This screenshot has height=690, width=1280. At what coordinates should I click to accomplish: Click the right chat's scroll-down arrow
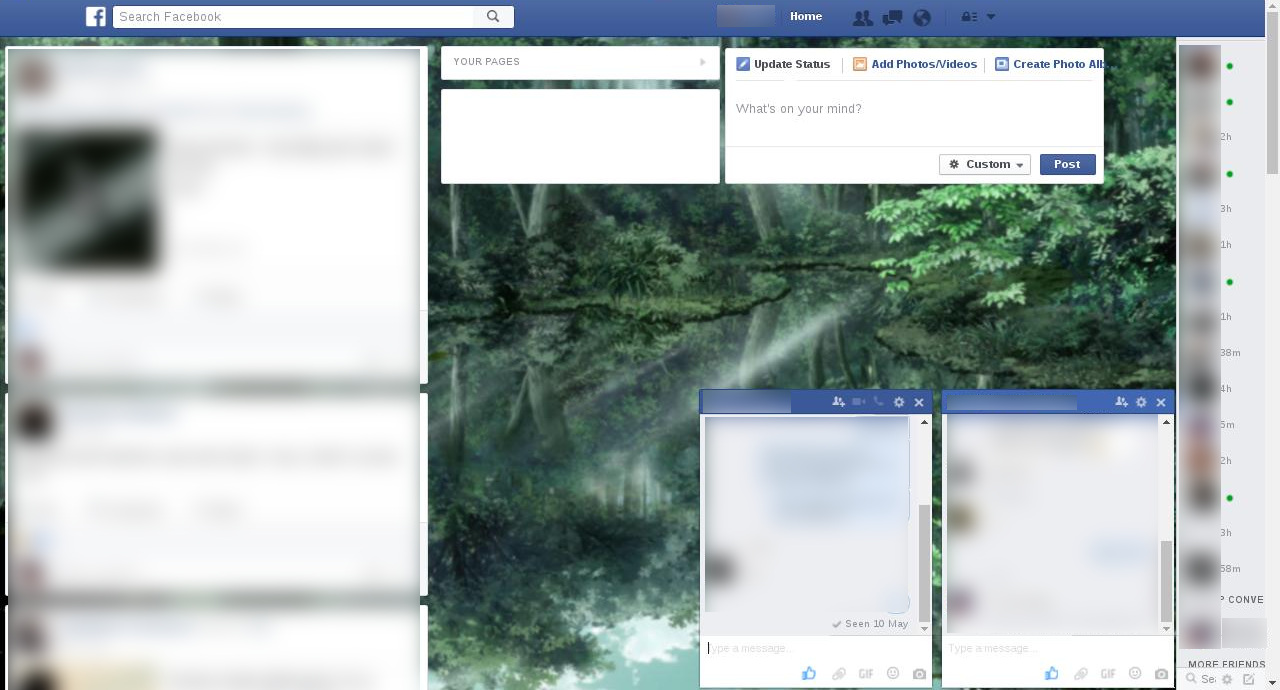tap(1166, 628)
